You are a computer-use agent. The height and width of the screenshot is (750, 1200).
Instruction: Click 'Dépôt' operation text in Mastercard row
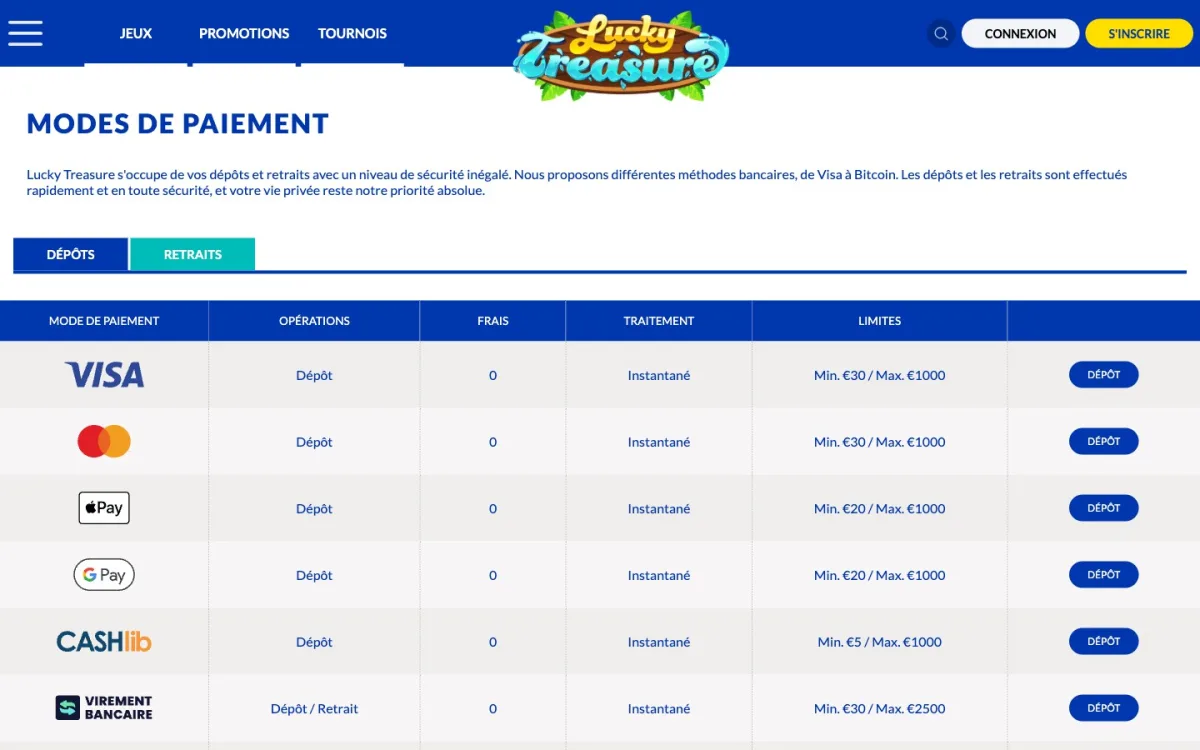tap(314, 442)
